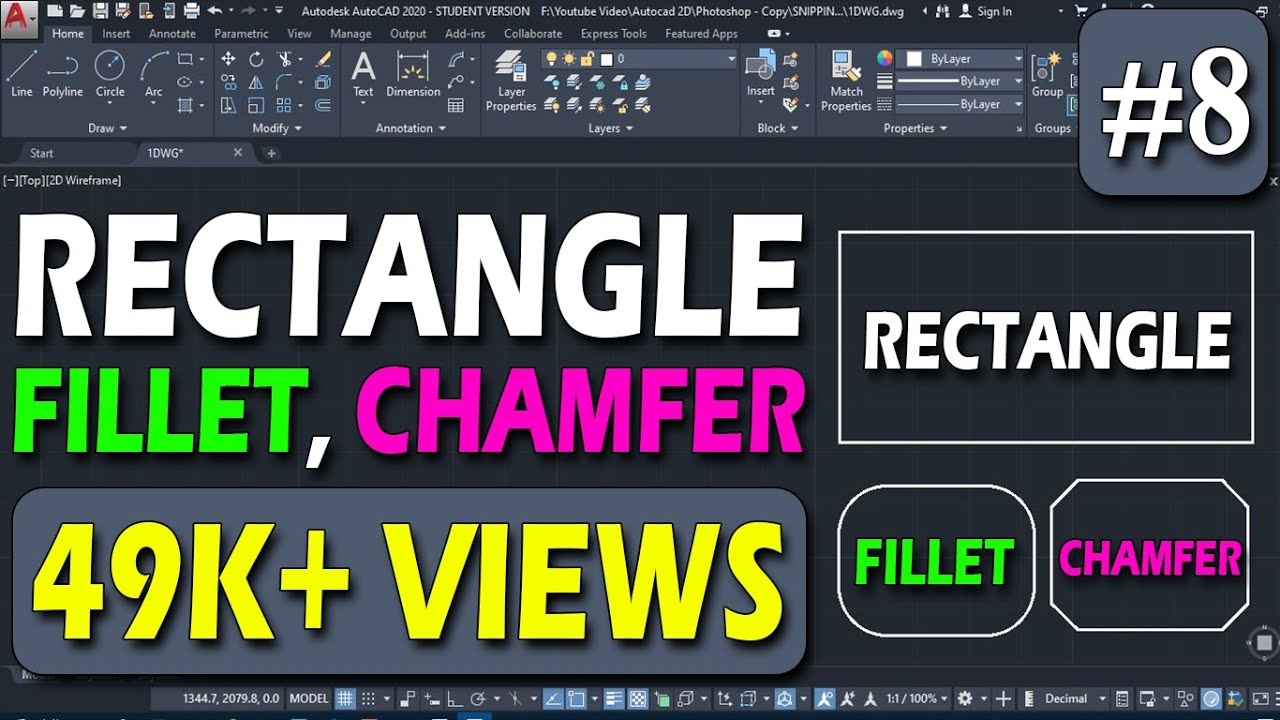Expand the Draw panel
This screenshot has width=1280, height=720.
pos(108,128)
